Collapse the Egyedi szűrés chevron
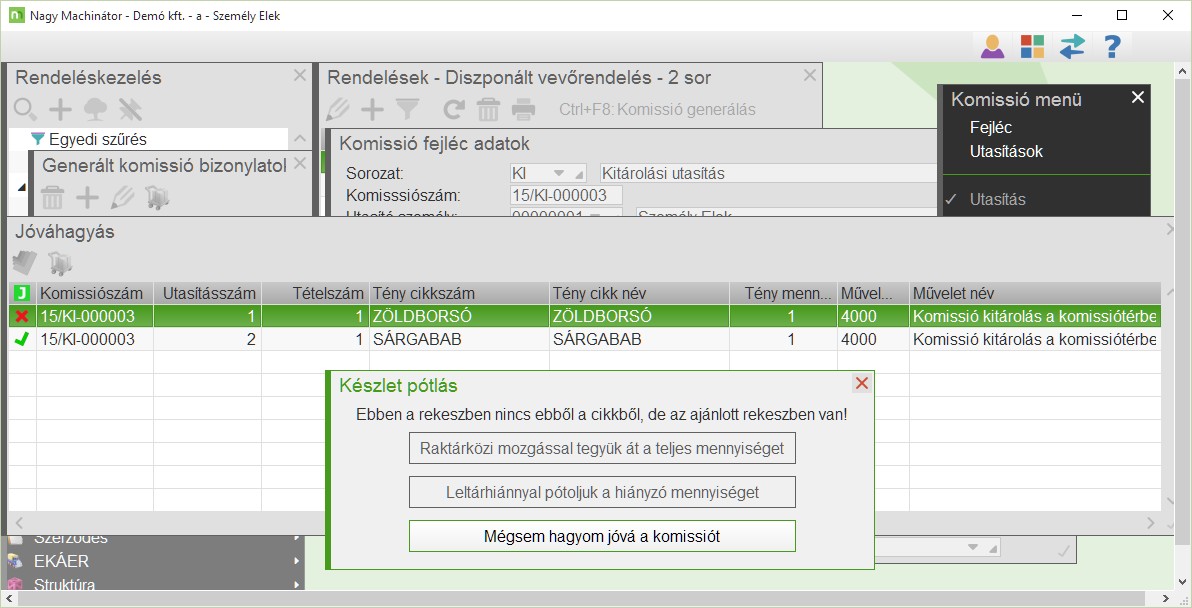This screenshot has height=608, width=1192. point(300,138)
